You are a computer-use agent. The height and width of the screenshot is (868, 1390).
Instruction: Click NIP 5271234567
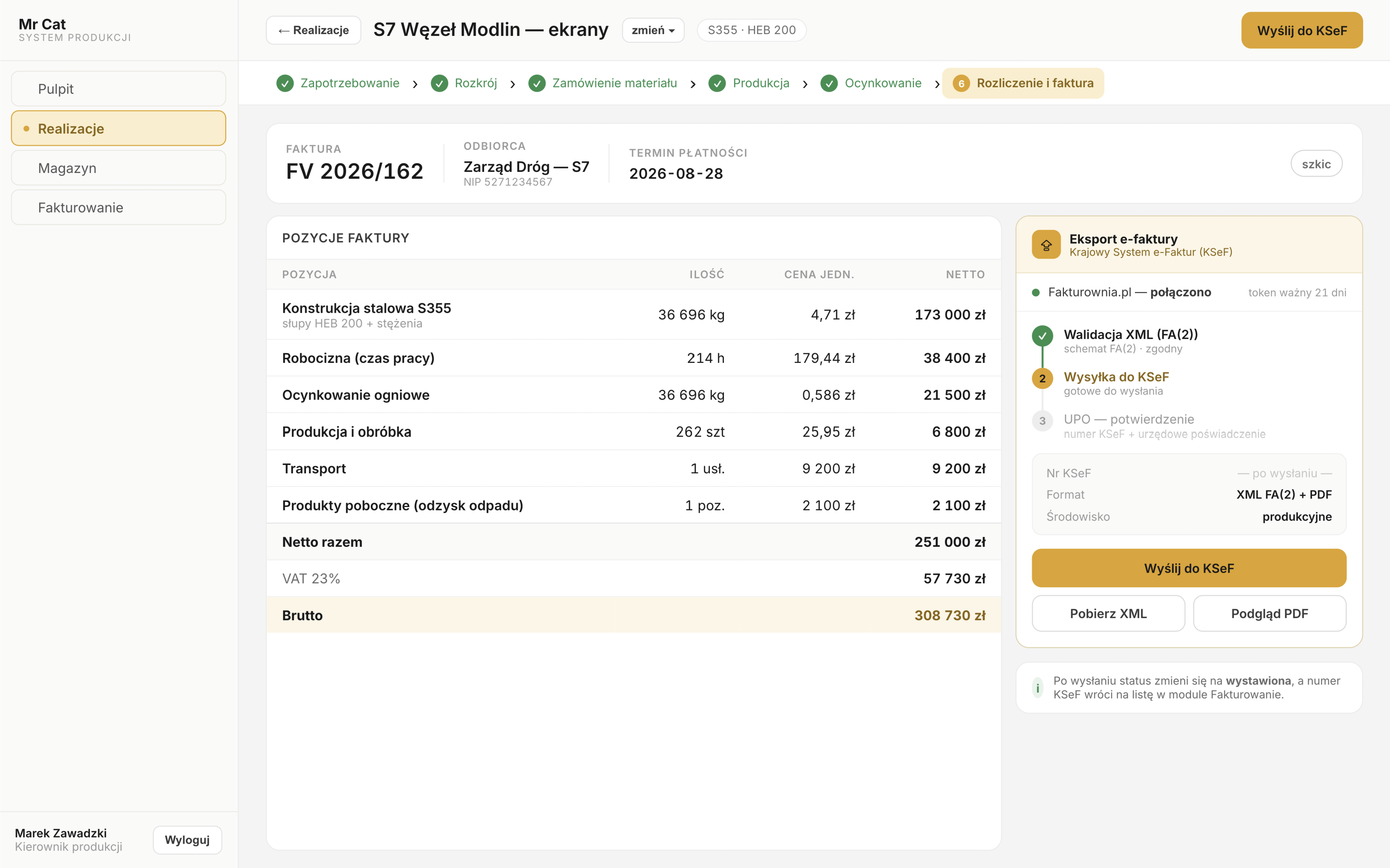click(x=508, y=182)
